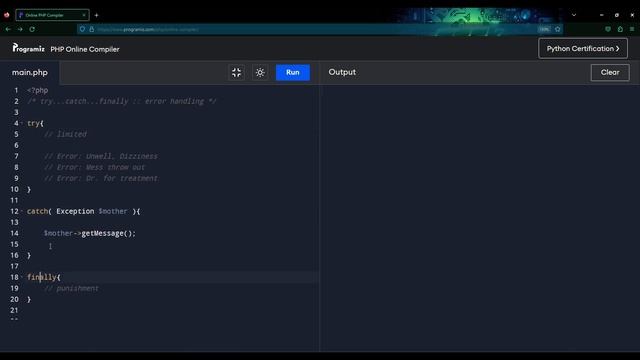640x360 pixels.
Task: Click the 'Error: Unwell, Dizziness' comment
Action: [x=101, y=156]
